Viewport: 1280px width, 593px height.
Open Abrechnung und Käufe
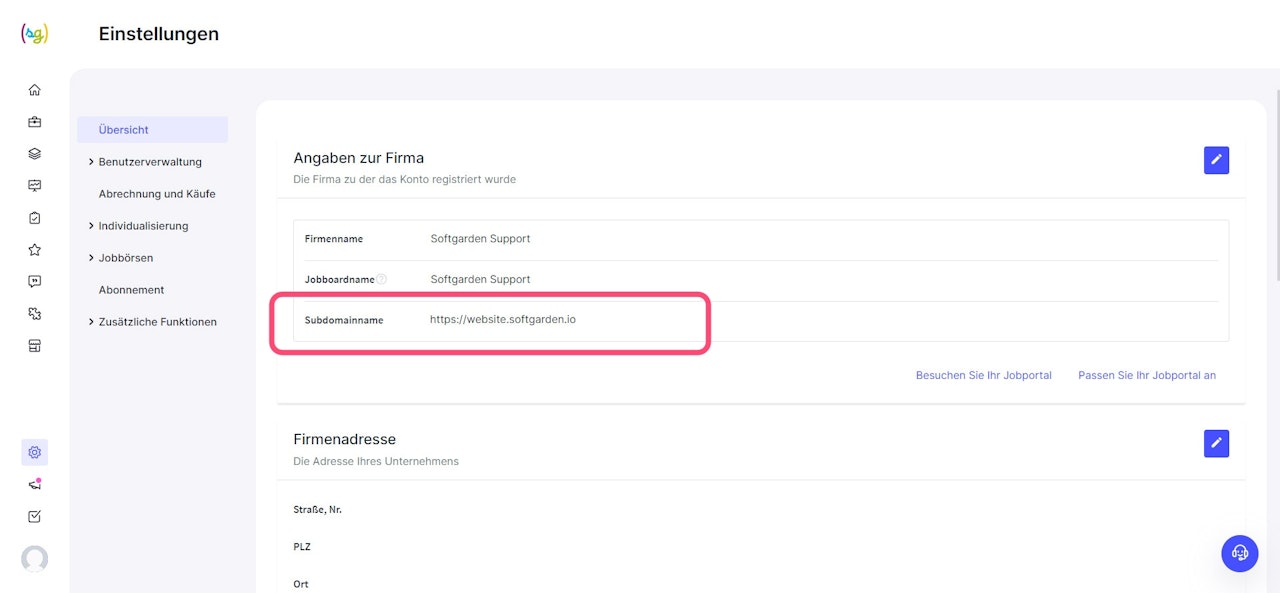[x=157, y=194]
